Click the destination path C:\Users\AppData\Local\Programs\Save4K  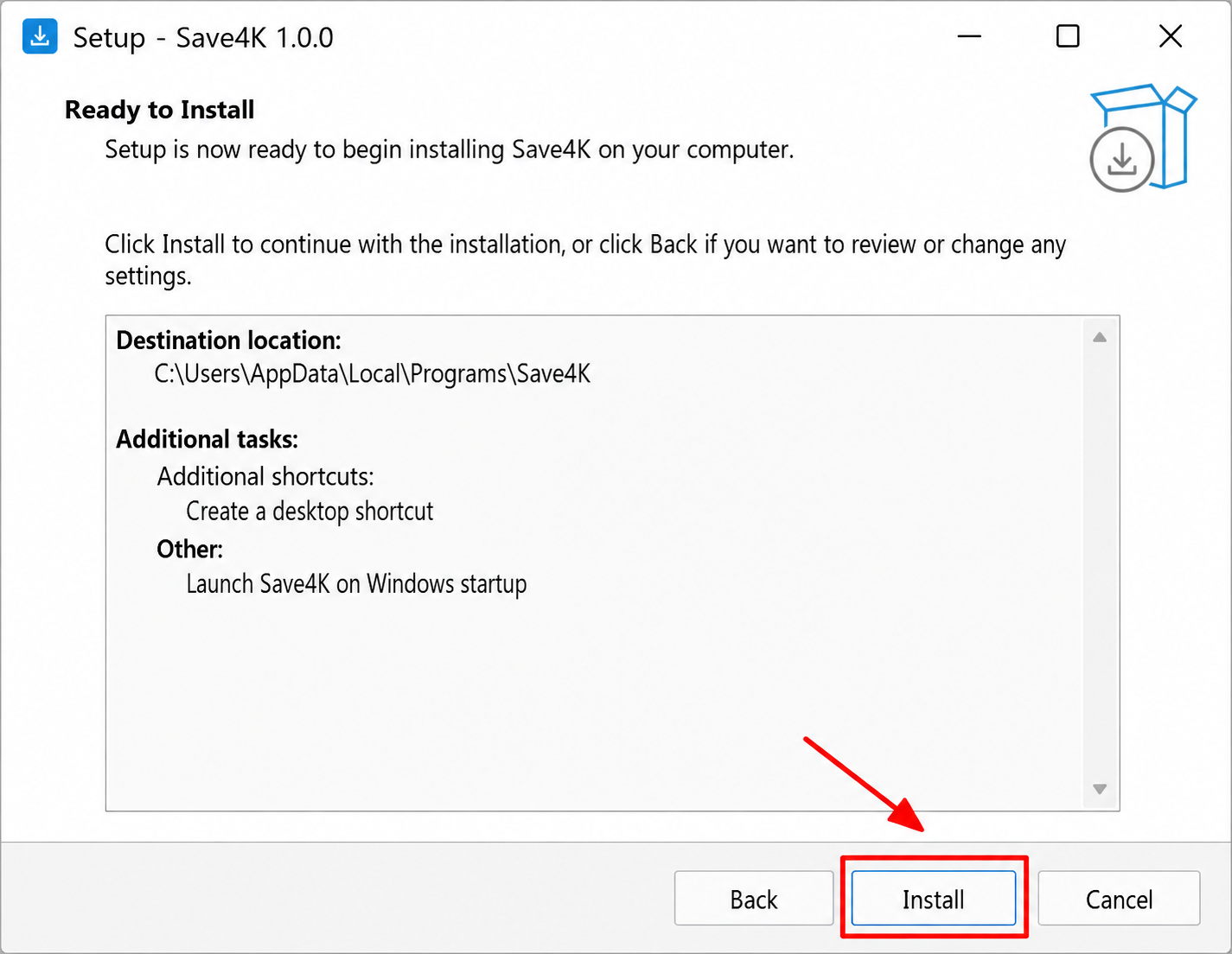click(x=373, y=374)
